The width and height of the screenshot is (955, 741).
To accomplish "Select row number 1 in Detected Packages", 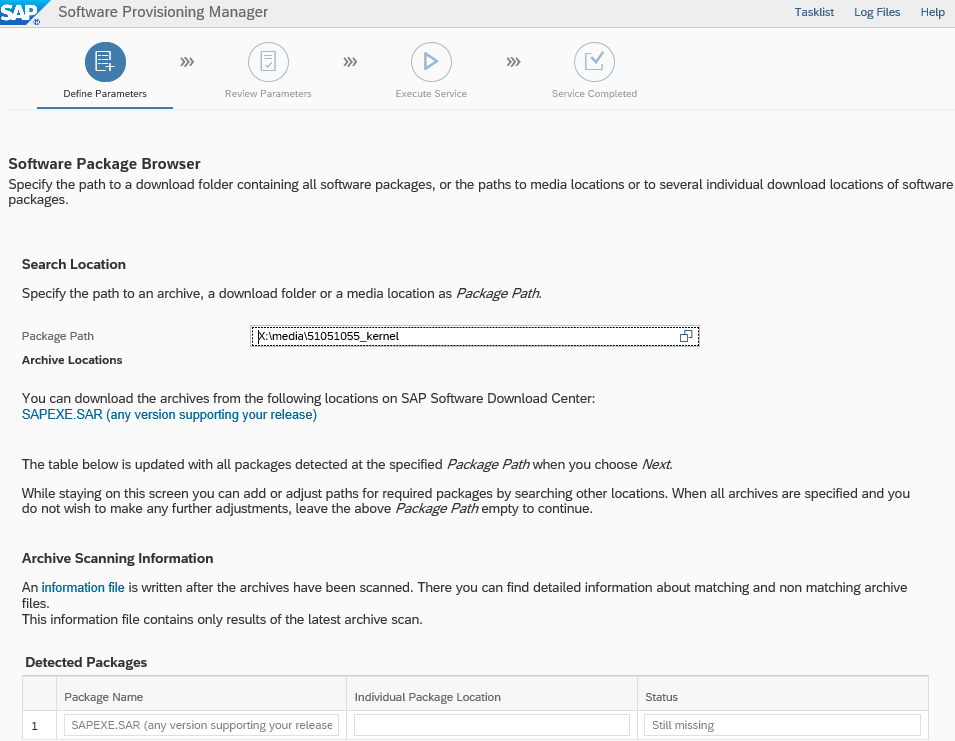I will coord(35,726).
